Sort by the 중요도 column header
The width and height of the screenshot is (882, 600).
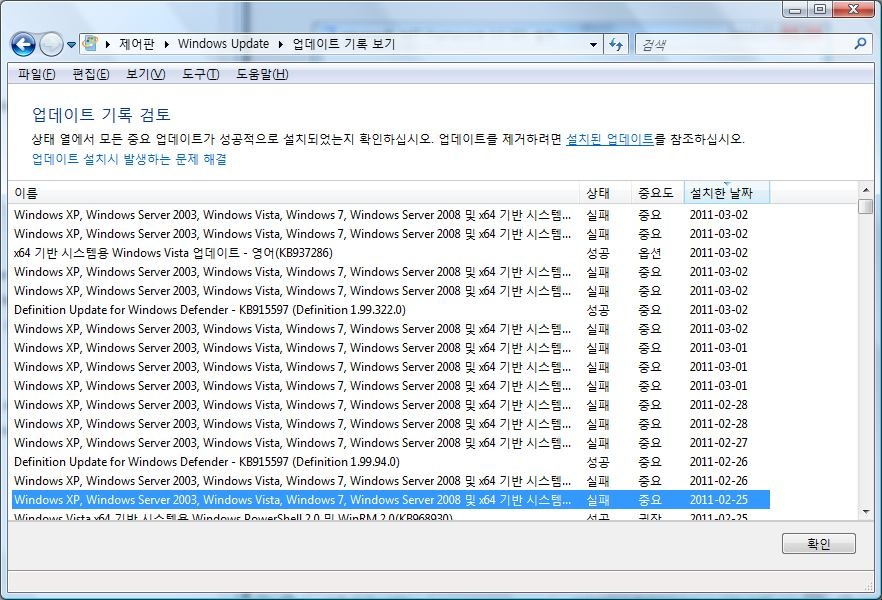tap(658, 193)
